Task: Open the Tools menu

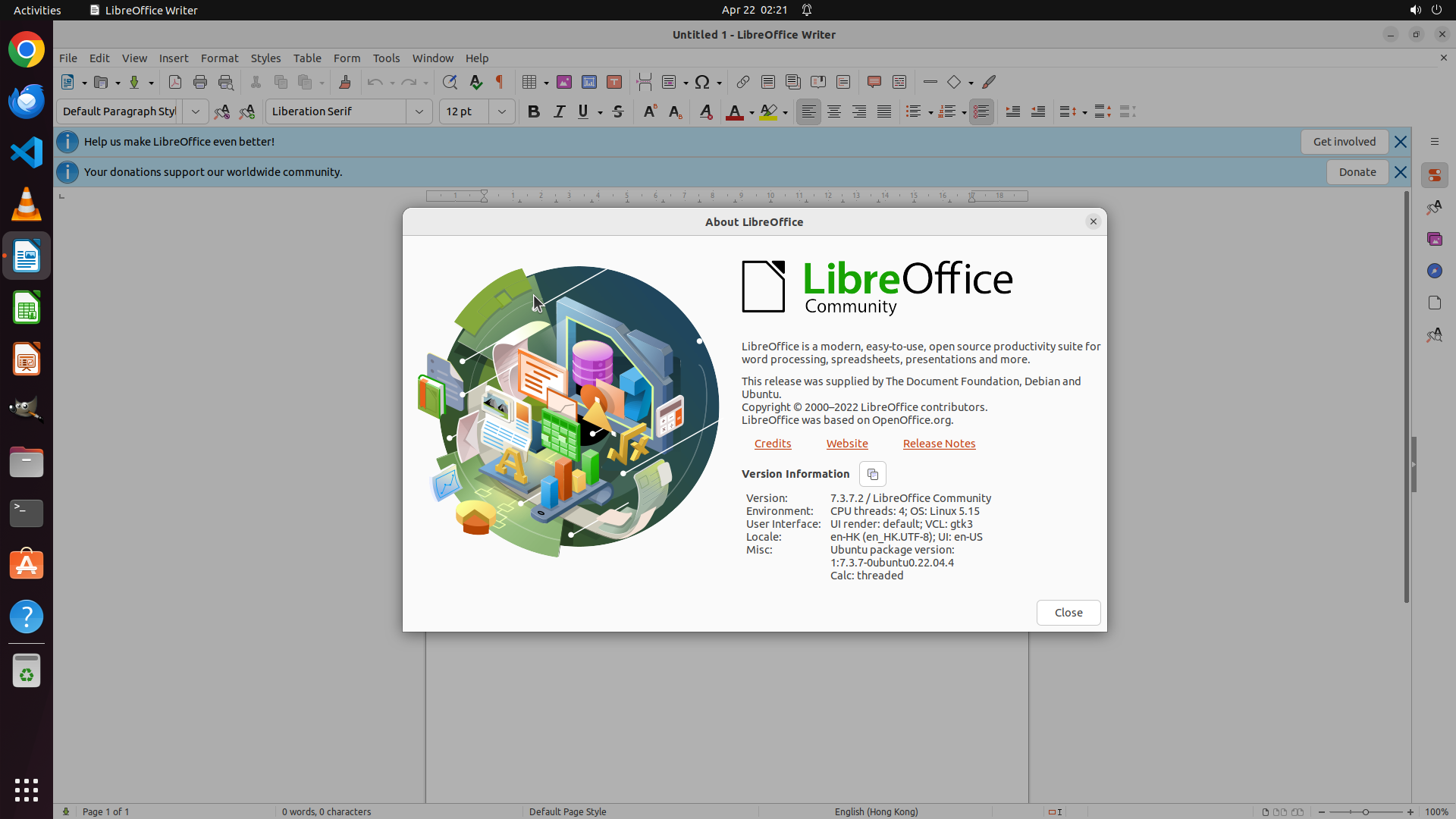Action: [x=386, y=58]
